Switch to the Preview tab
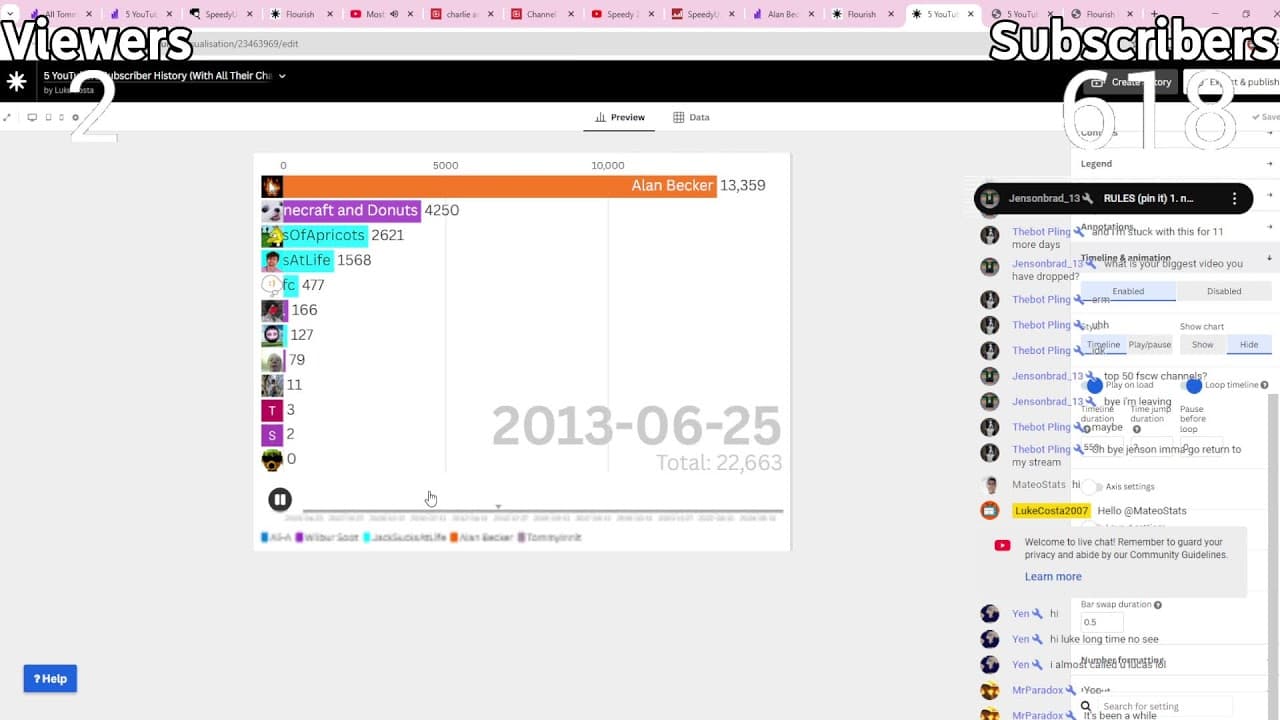This screenshot has width=1280, height=720. [x=620, y=117]
